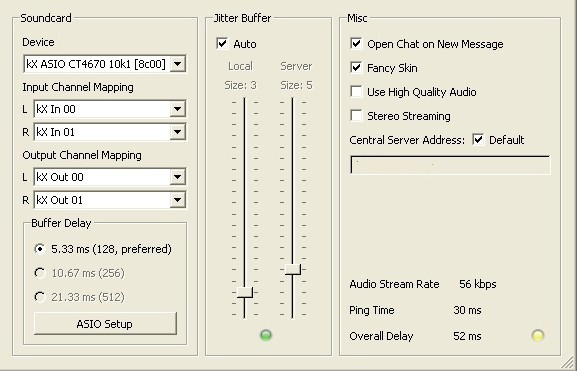Viewport: 577px width, 371px height.
Task: Click the 52 ms overall delay value
Action: (x=467, y=336)
